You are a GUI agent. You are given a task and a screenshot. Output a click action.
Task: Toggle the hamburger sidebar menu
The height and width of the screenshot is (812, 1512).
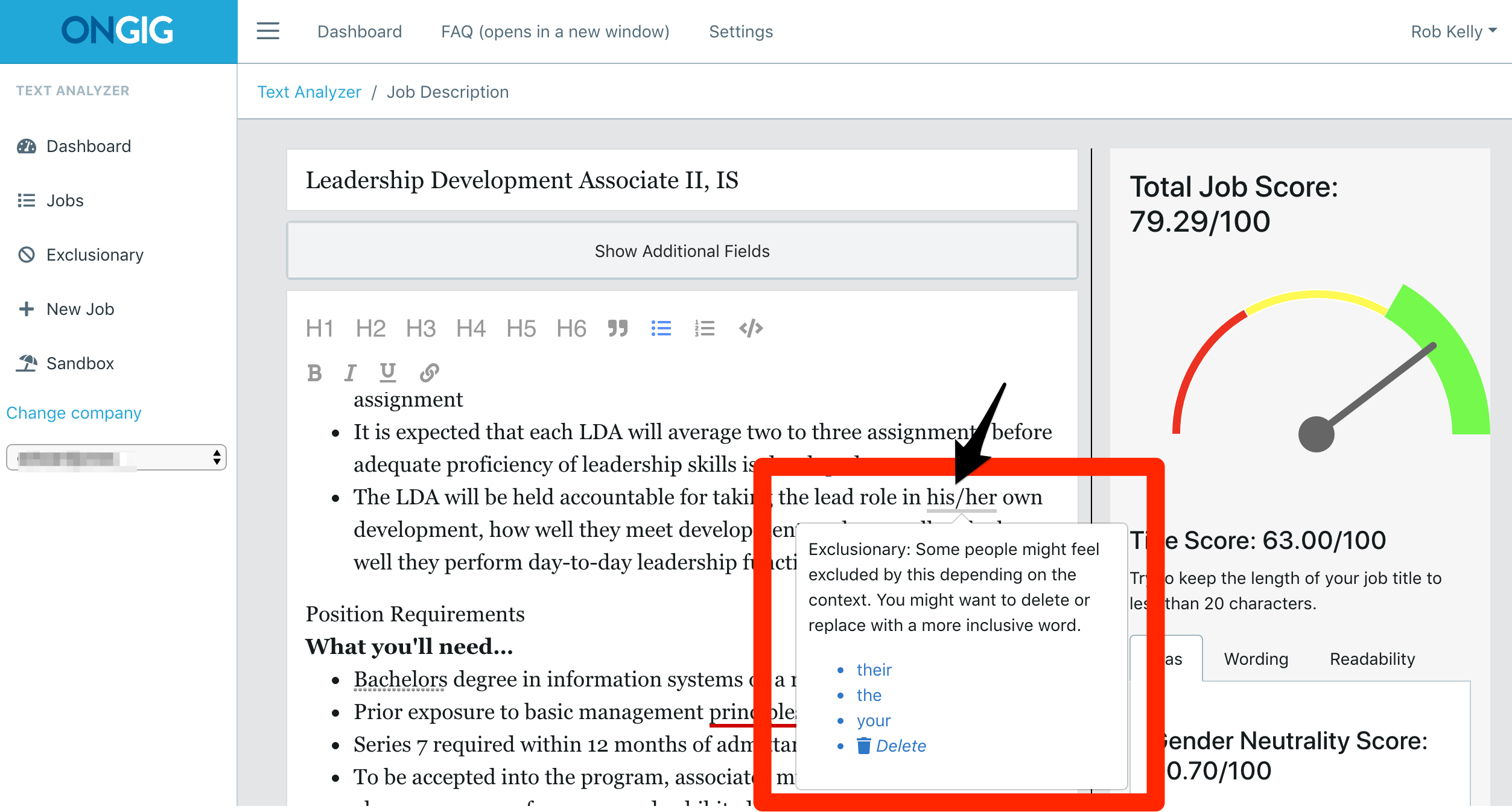pyautogui.click(x=268, y=31)
